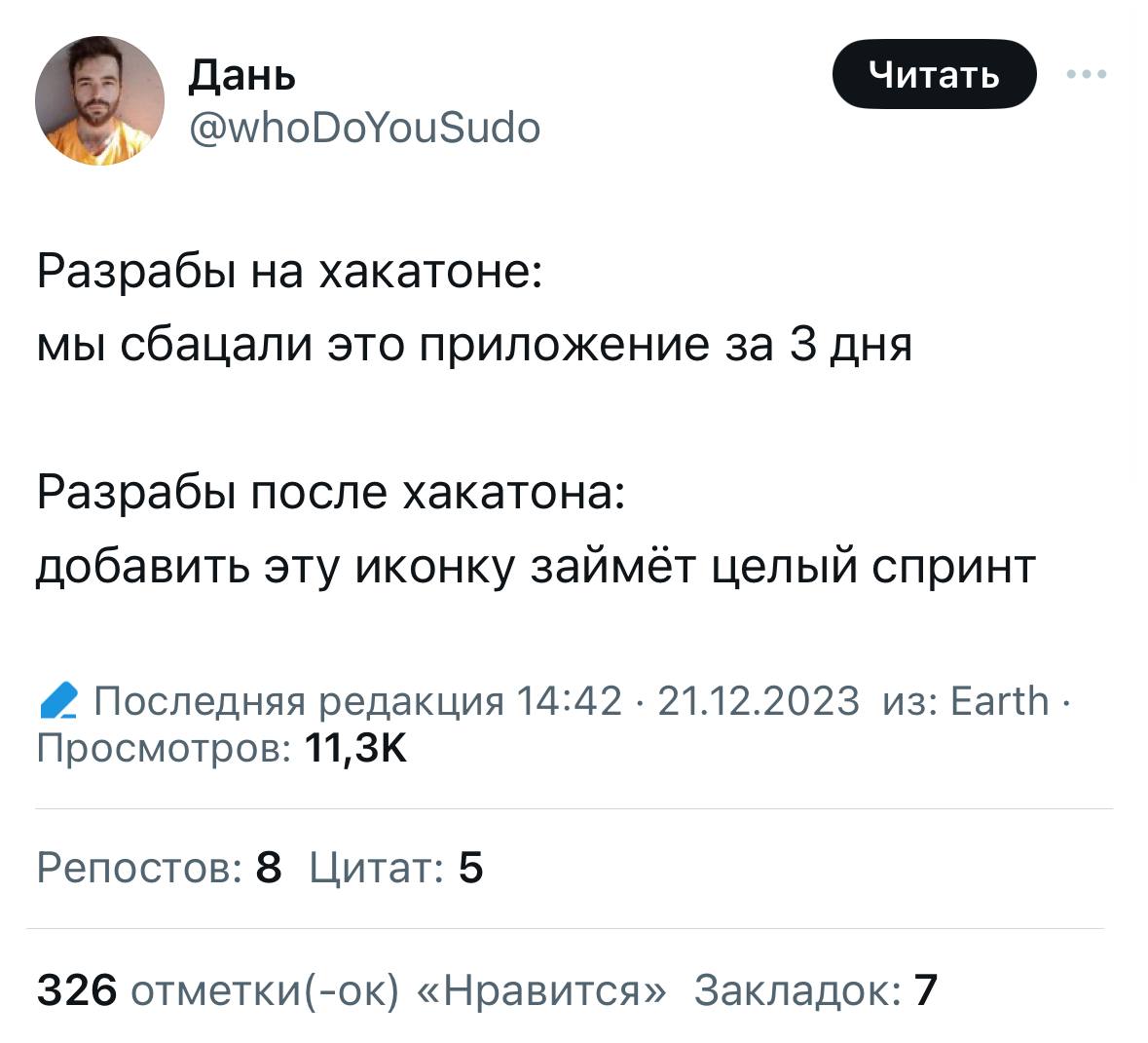1148x1043 pixels.
Task: Open the three-dot more options menu
Action: click(1087, 74)
